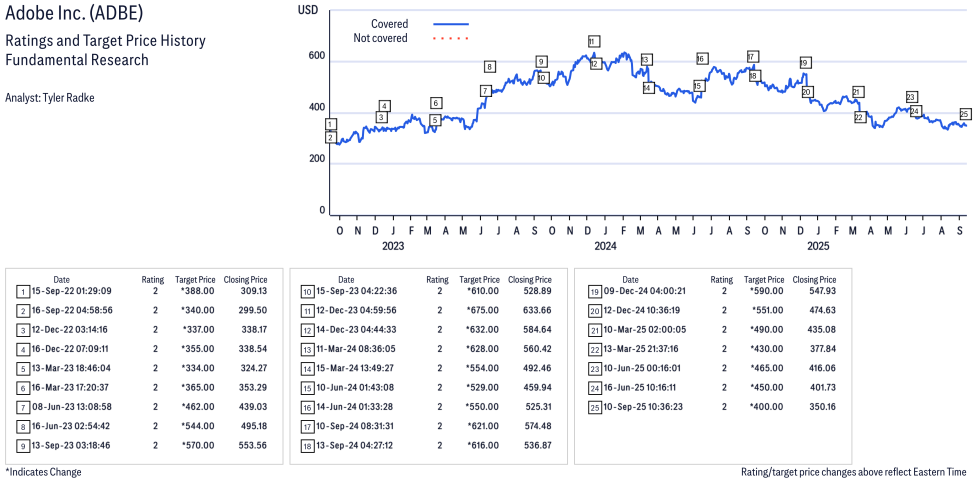Click chart marker 8 in June 2023
This screenshot has height=478, width=977.
coord(490,67)
